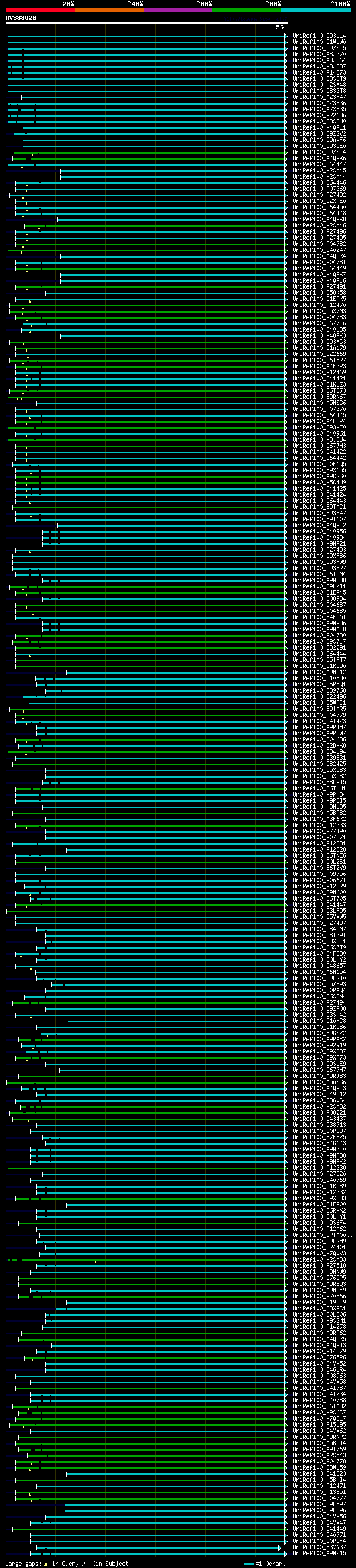Click the cyan ~100% identity legend segment

(x=316, y=10)
